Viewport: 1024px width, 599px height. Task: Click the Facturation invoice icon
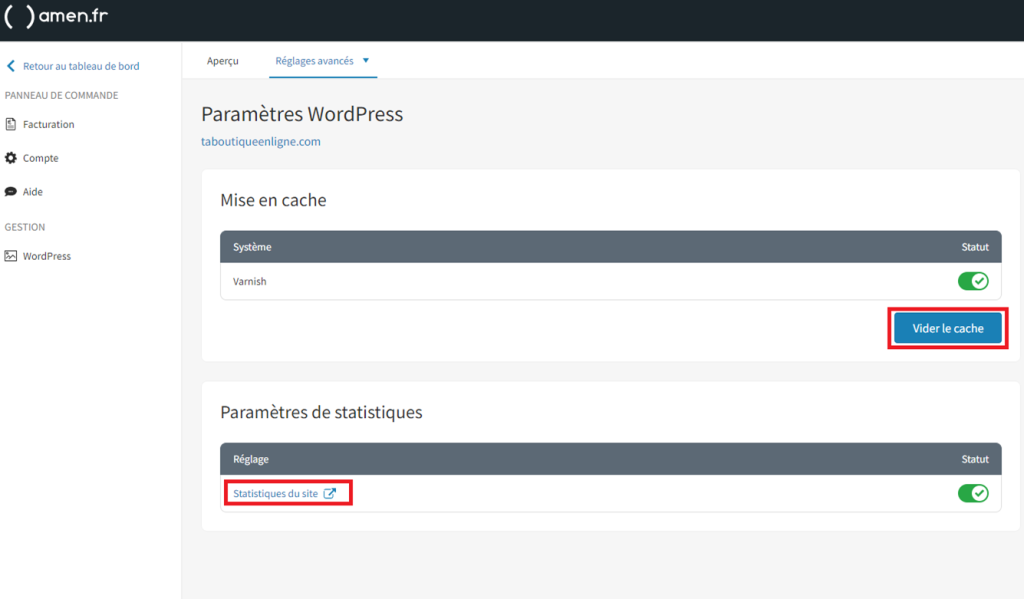pos(11,124)
